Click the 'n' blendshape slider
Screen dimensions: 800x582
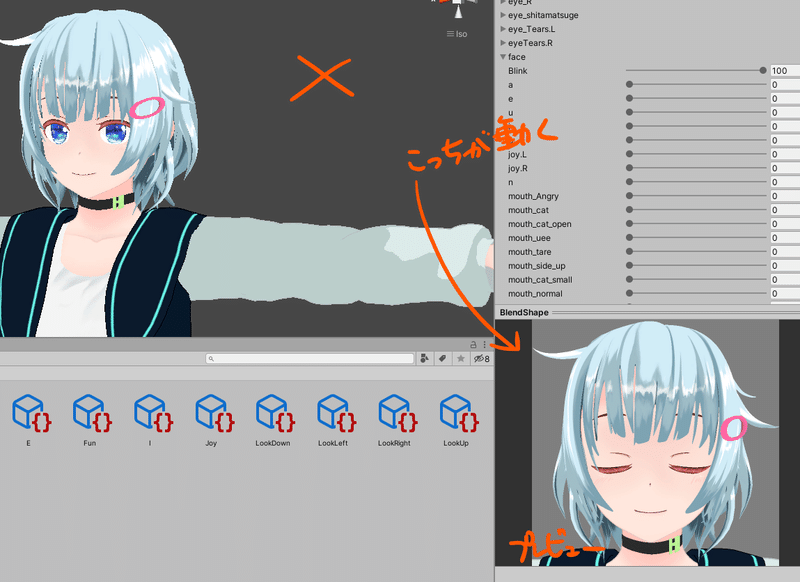(x=696, y=182)
